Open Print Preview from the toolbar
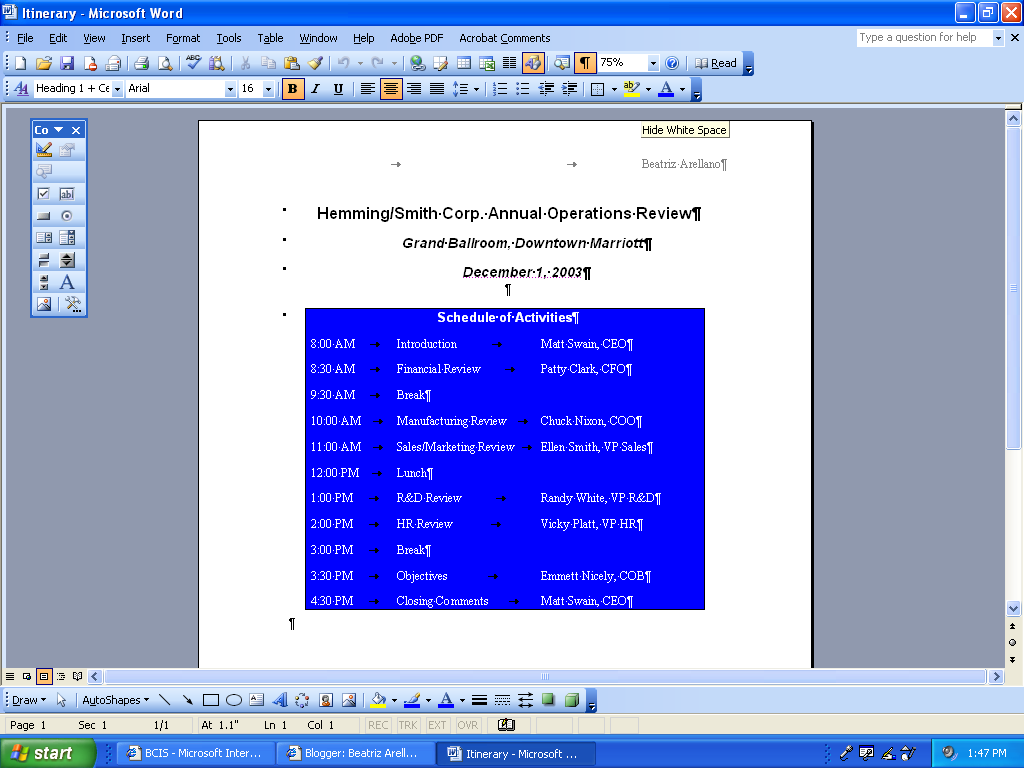The width and height of the screenshot is (1024, 768). [165, 63]
